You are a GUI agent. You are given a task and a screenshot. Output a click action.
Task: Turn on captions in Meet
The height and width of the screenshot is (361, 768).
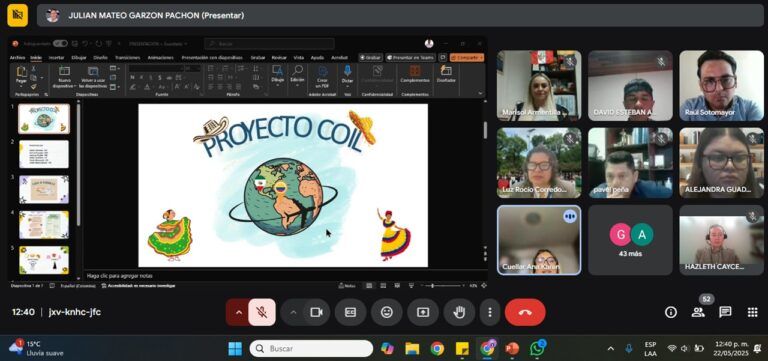[x=350, y=313]
